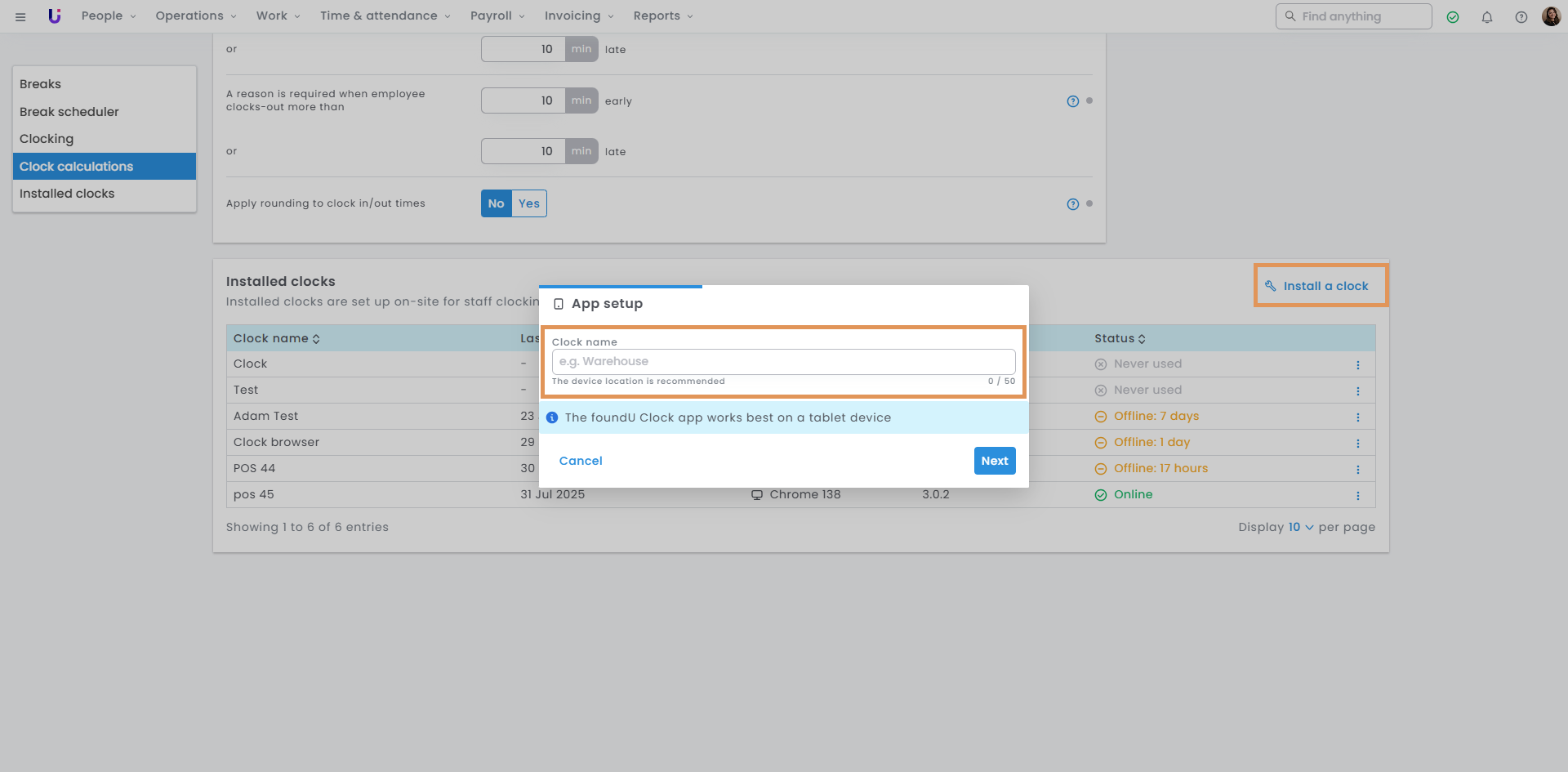Set rounding toggle to No
Image resolution: width=1568 pixels, height=772 pixels.
click(496, 203)
